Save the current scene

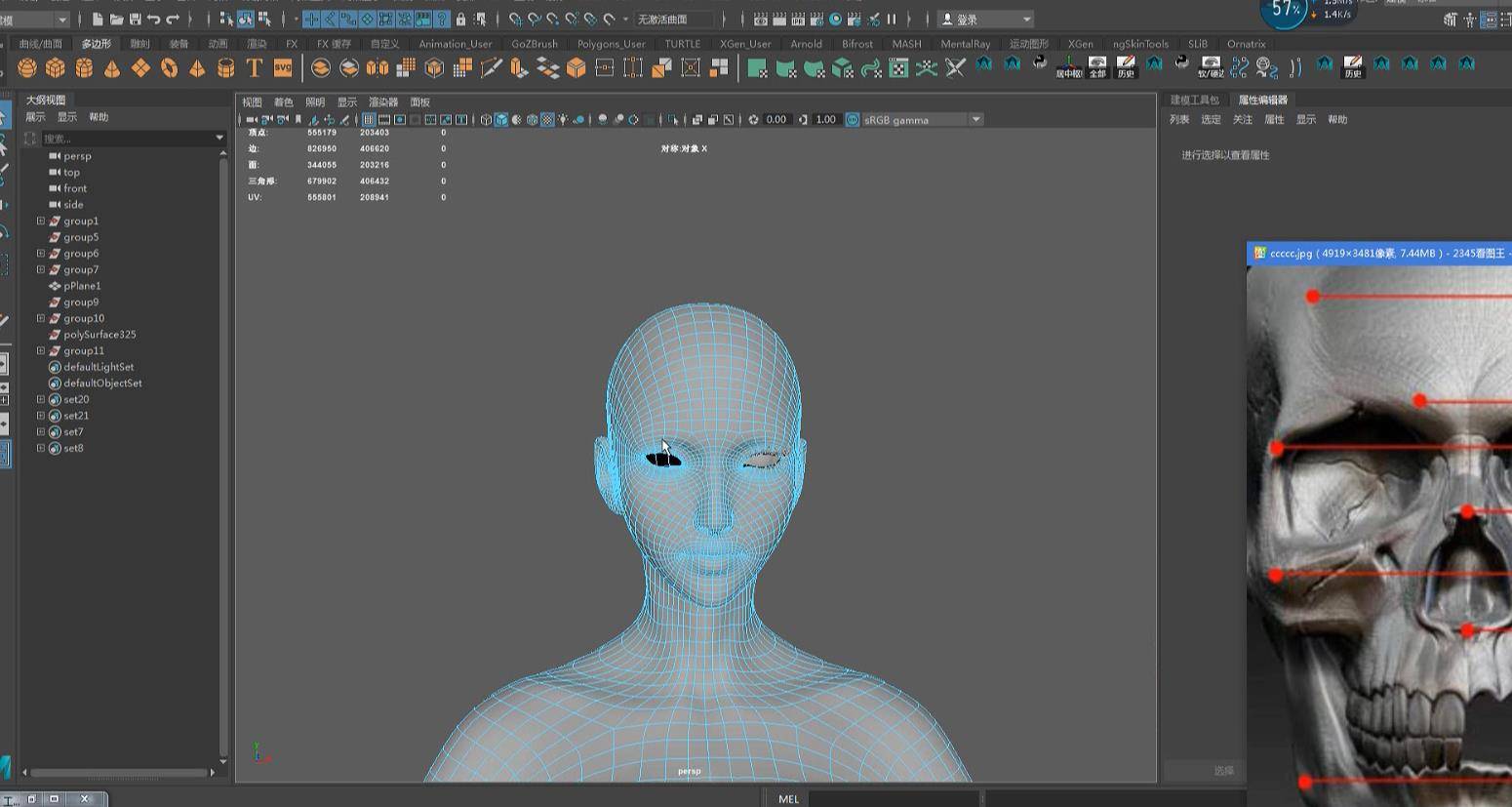[135, 19]
